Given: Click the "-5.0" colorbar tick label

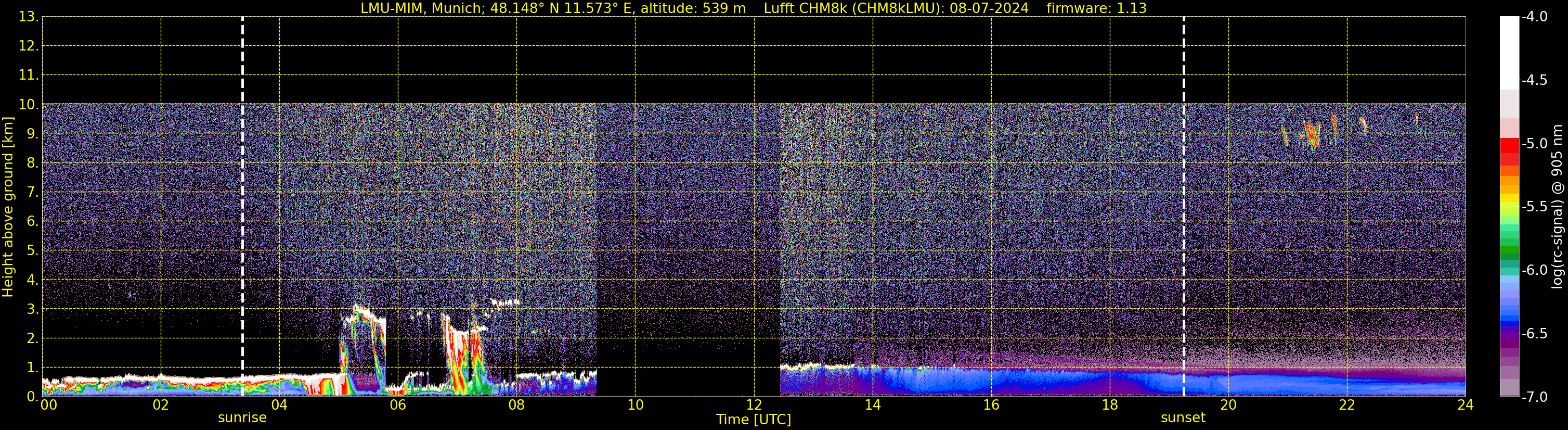Looking at the screenshot, I should click(x=1535, y=144).
